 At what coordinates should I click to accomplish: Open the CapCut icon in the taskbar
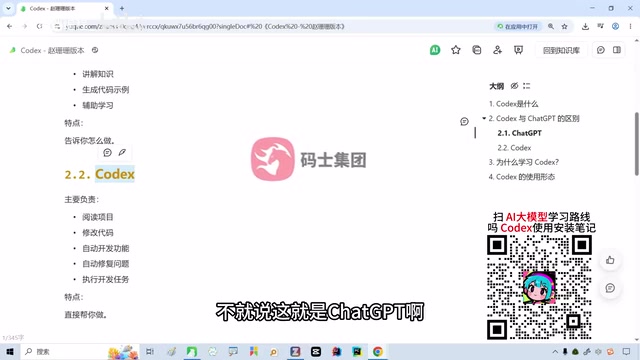pyautogui.click(x=316, y=351)
